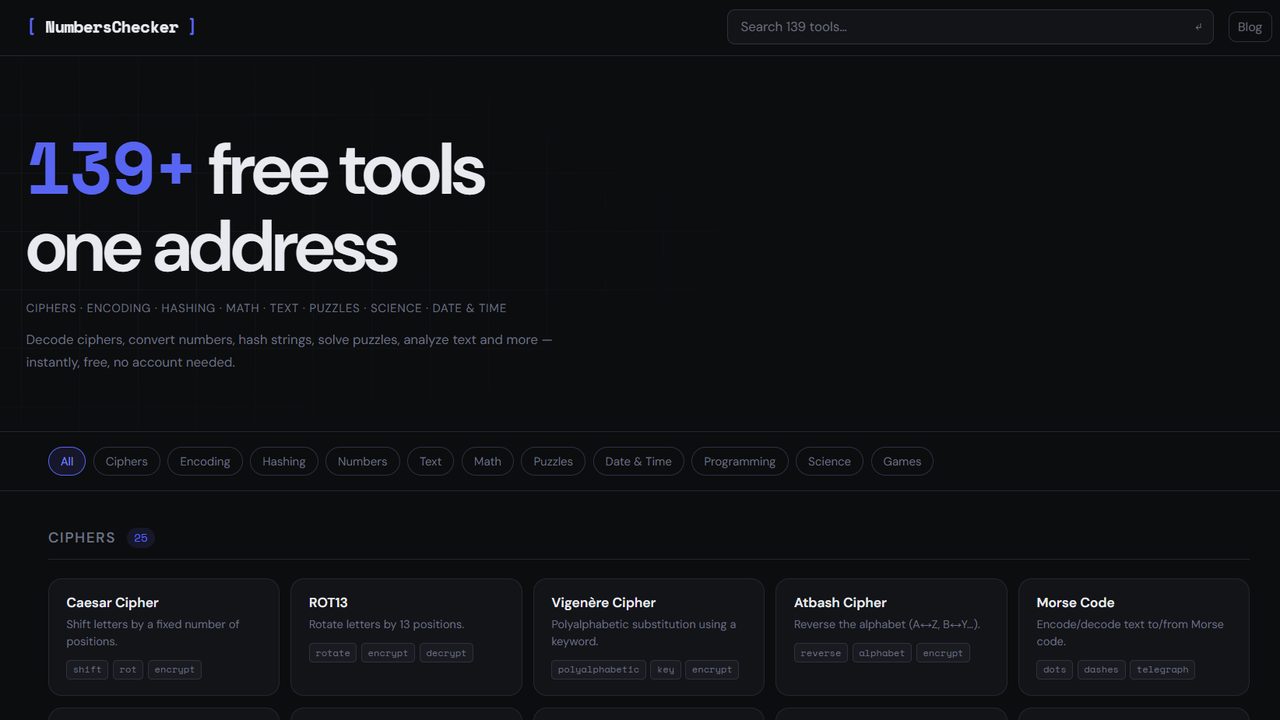Image resolution: width=1280 pixels, height=720 pixels.
Task: Open the Blog page
Action: coord(1250,27)
